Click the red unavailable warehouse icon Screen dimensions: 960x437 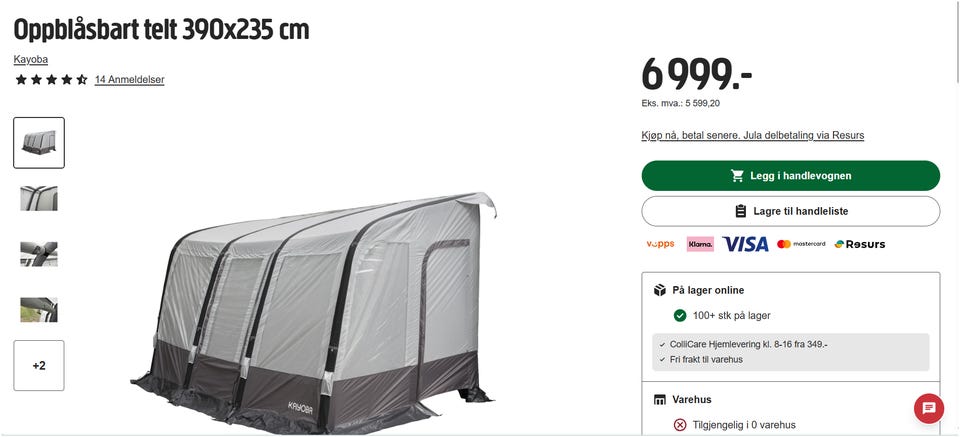[680, 425]
